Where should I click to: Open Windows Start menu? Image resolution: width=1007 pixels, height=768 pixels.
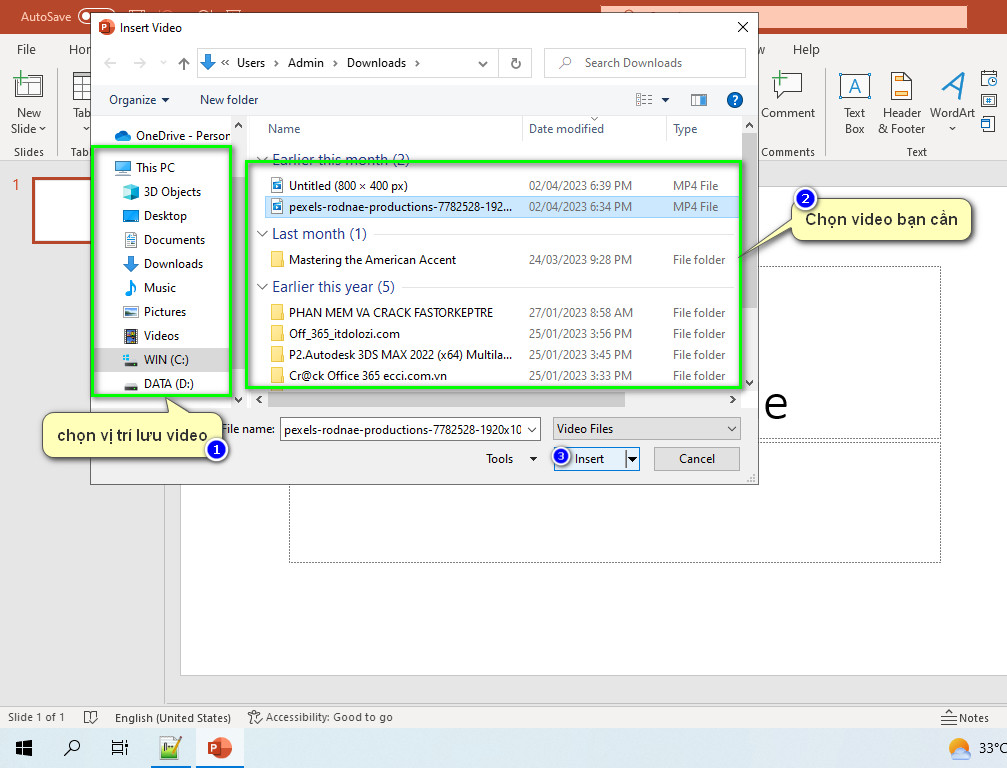24,747
